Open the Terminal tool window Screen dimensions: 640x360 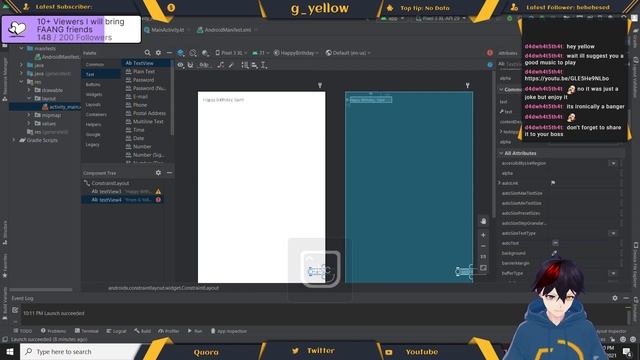click(x=87, y=331)
